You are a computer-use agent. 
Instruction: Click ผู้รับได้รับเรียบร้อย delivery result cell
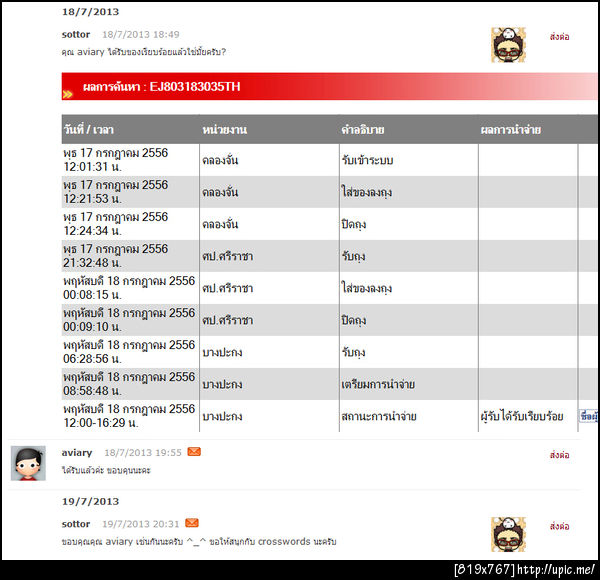[x=528, y=416]
